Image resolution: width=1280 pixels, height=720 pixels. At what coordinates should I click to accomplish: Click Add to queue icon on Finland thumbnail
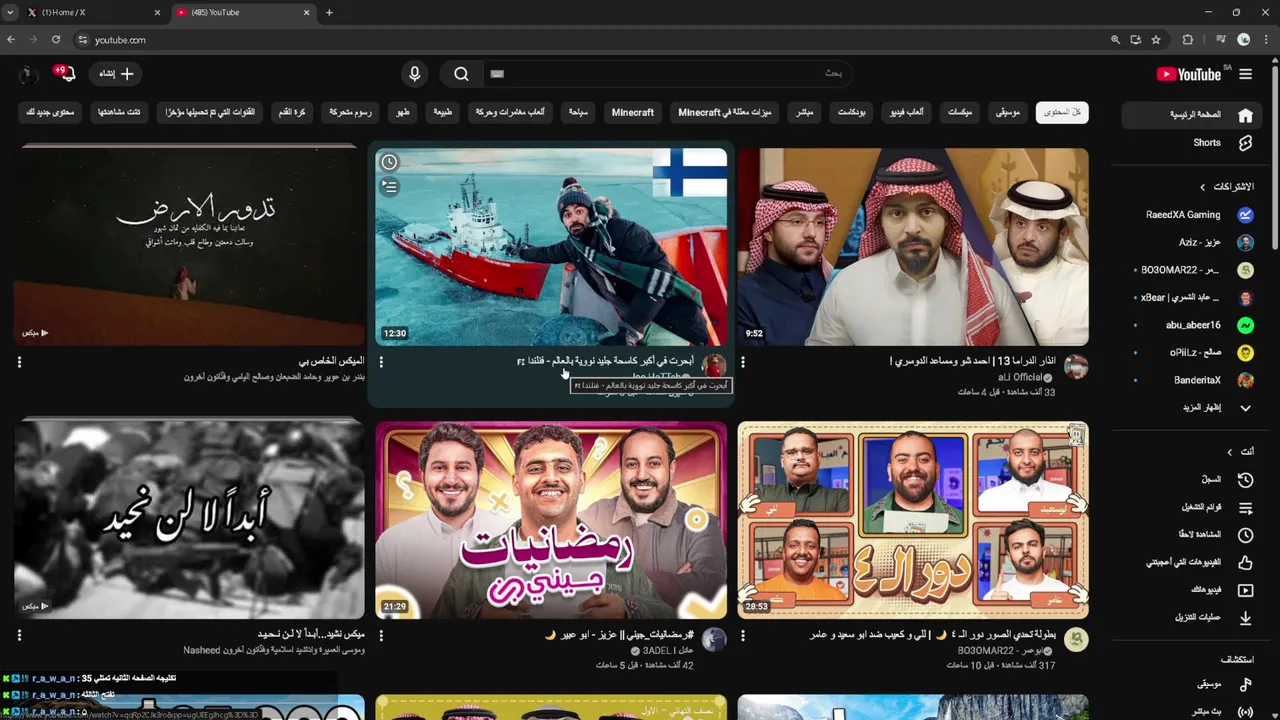coord(390,186)
